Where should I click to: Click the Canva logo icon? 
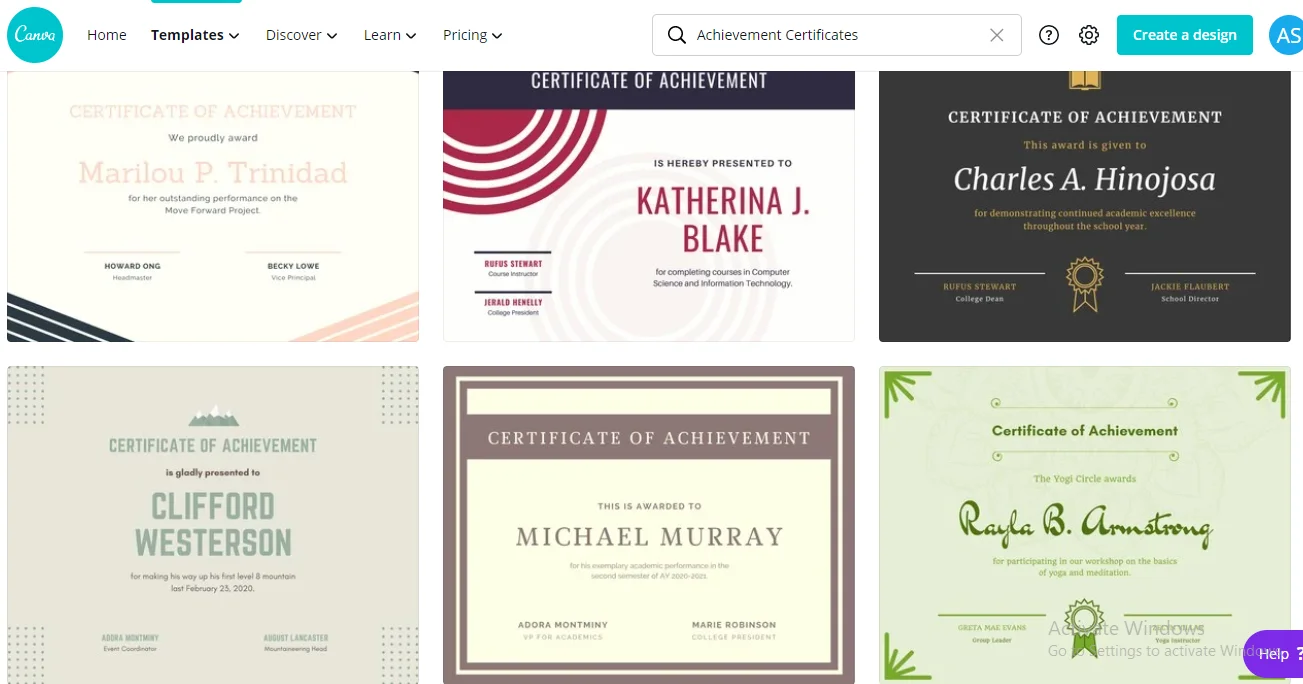pos(35,35)
